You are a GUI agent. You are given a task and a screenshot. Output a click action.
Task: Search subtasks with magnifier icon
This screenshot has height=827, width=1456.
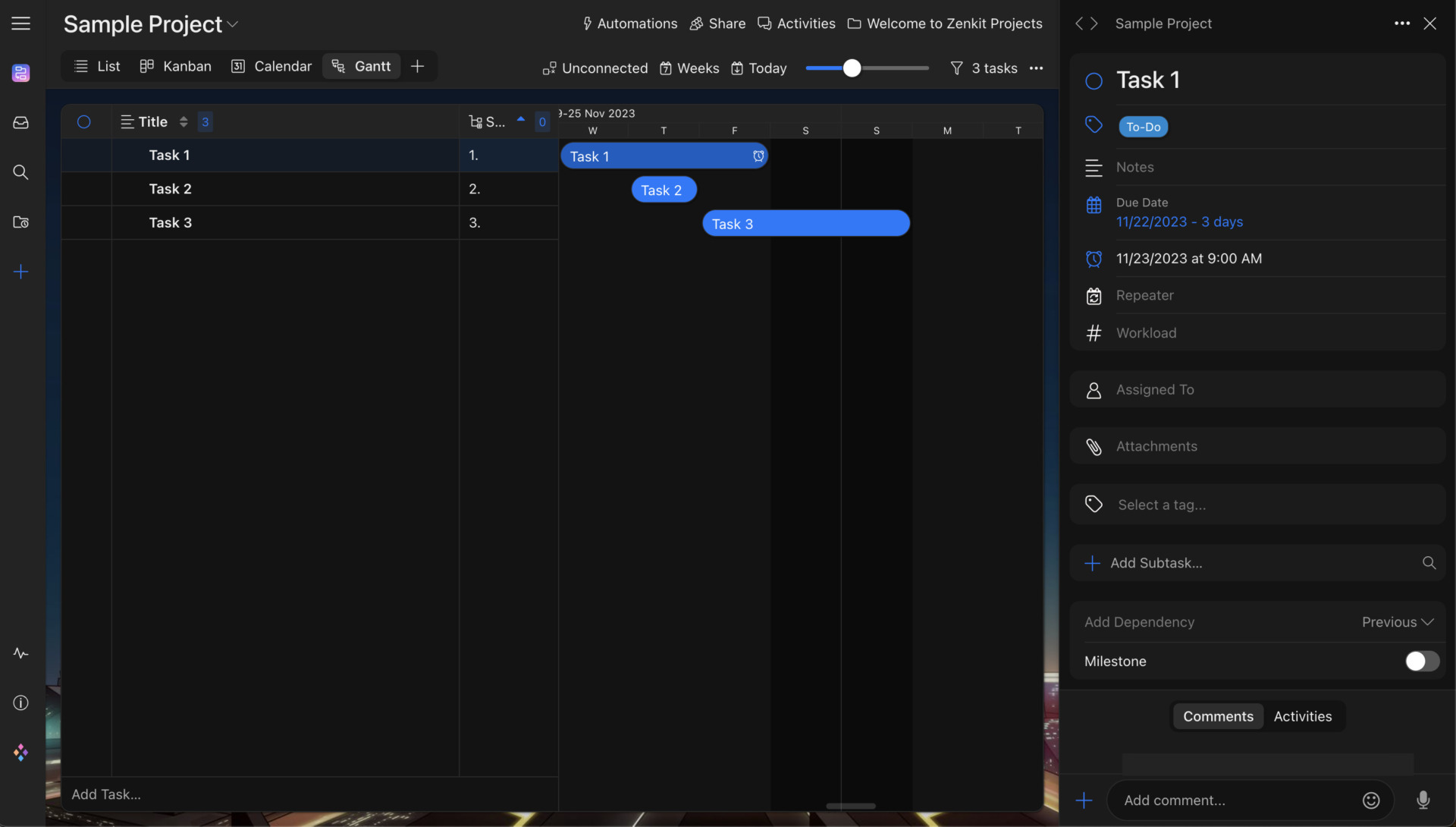point(1429,563)
